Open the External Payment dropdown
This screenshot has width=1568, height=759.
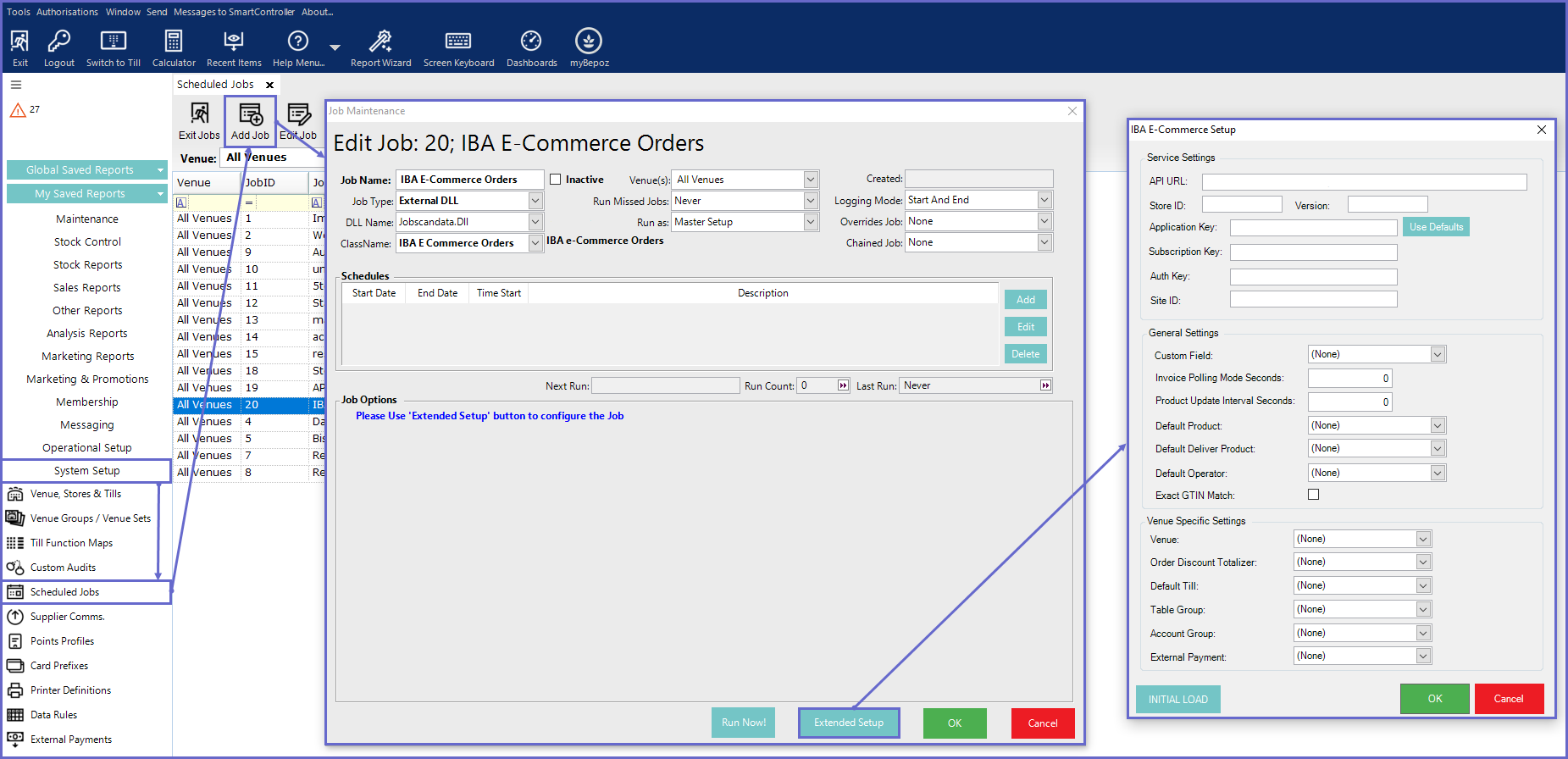(1423, 656)
